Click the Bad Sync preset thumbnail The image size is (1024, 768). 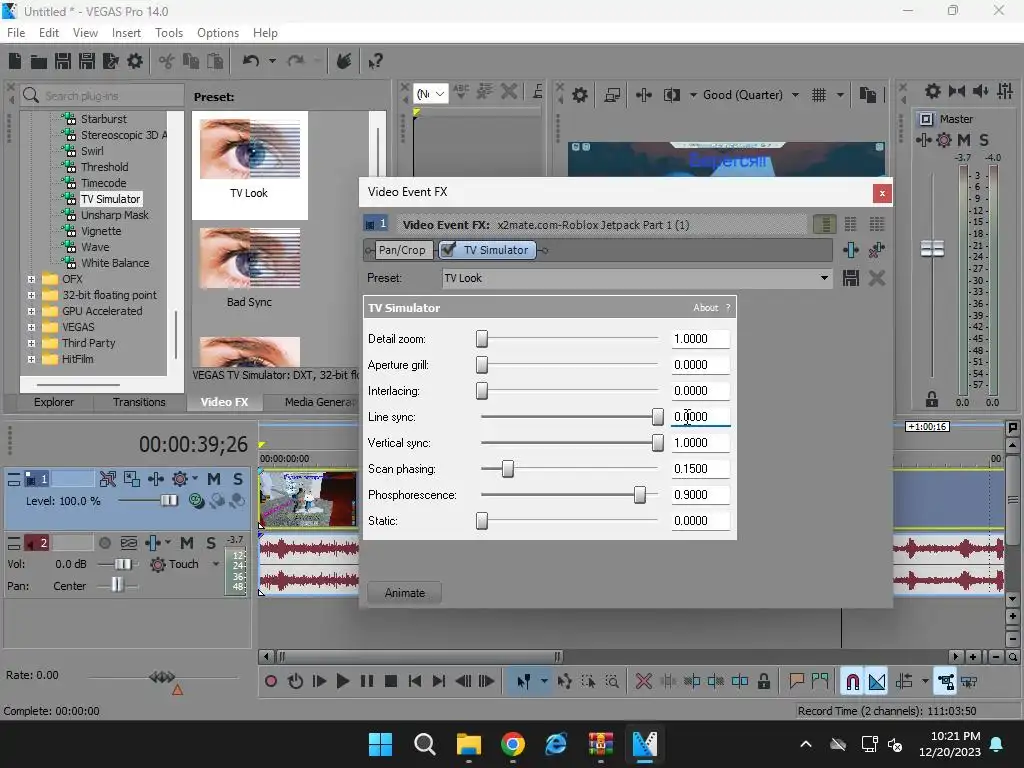(x=249, y=258)
